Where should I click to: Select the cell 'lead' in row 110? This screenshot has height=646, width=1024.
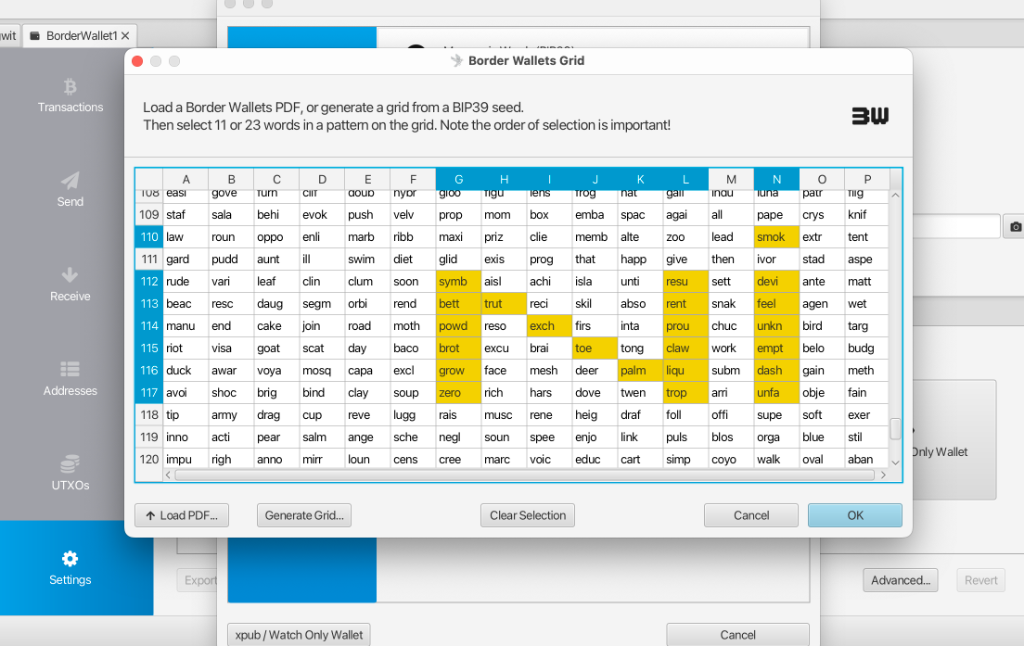tap(731, 237)
